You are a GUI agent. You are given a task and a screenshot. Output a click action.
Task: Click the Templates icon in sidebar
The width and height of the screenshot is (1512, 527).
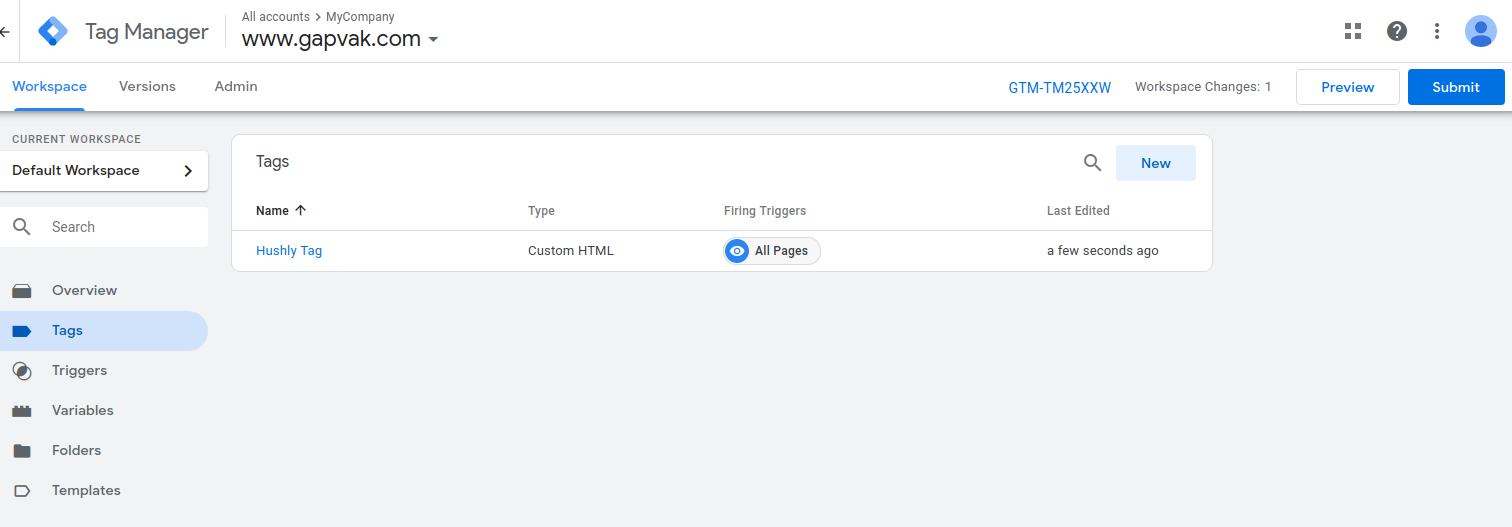tap(22, 491)
